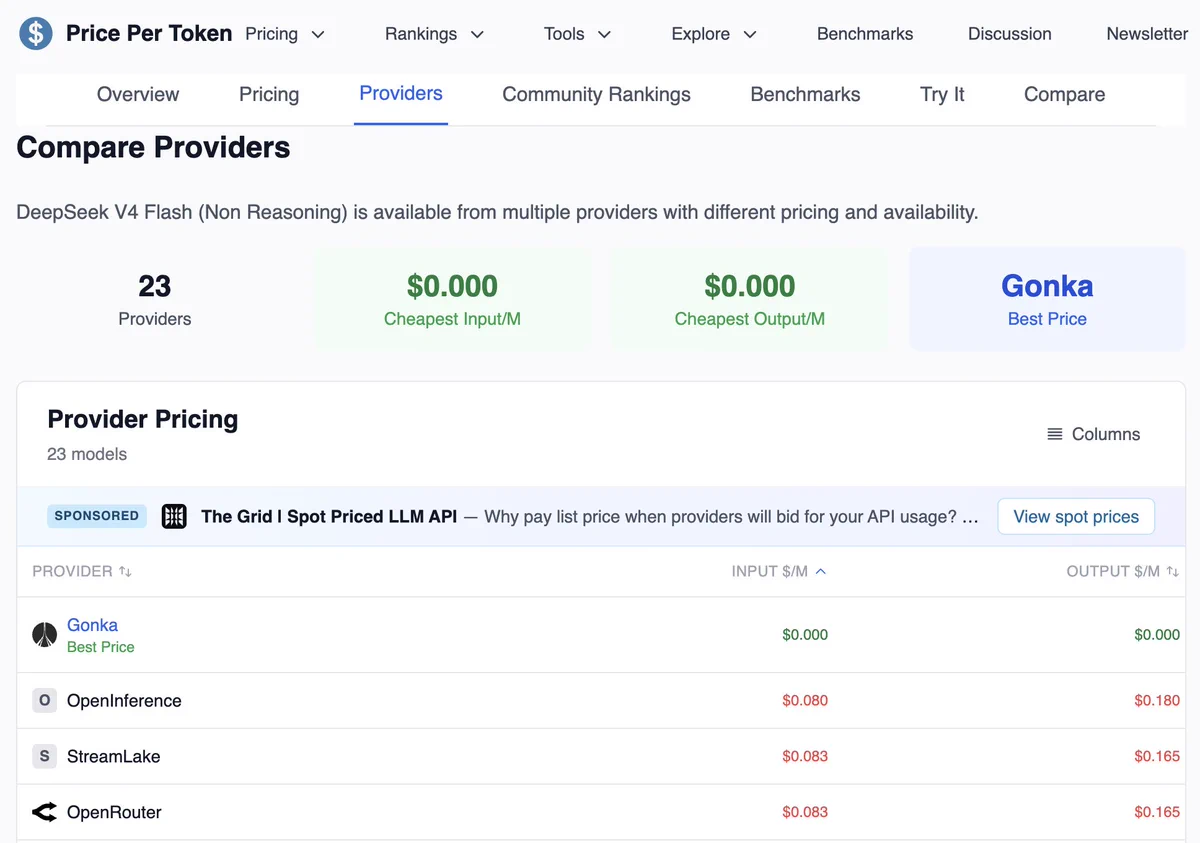1200x843 pixels.
Task: Go to Benchmarks in the top navigation
Action: [865, 34]
